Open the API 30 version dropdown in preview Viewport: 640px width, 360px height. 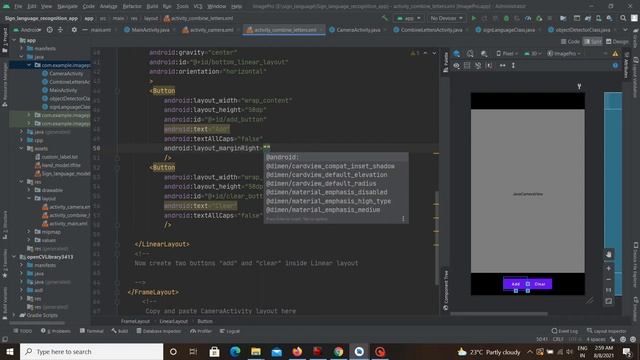tap(532, 54)
